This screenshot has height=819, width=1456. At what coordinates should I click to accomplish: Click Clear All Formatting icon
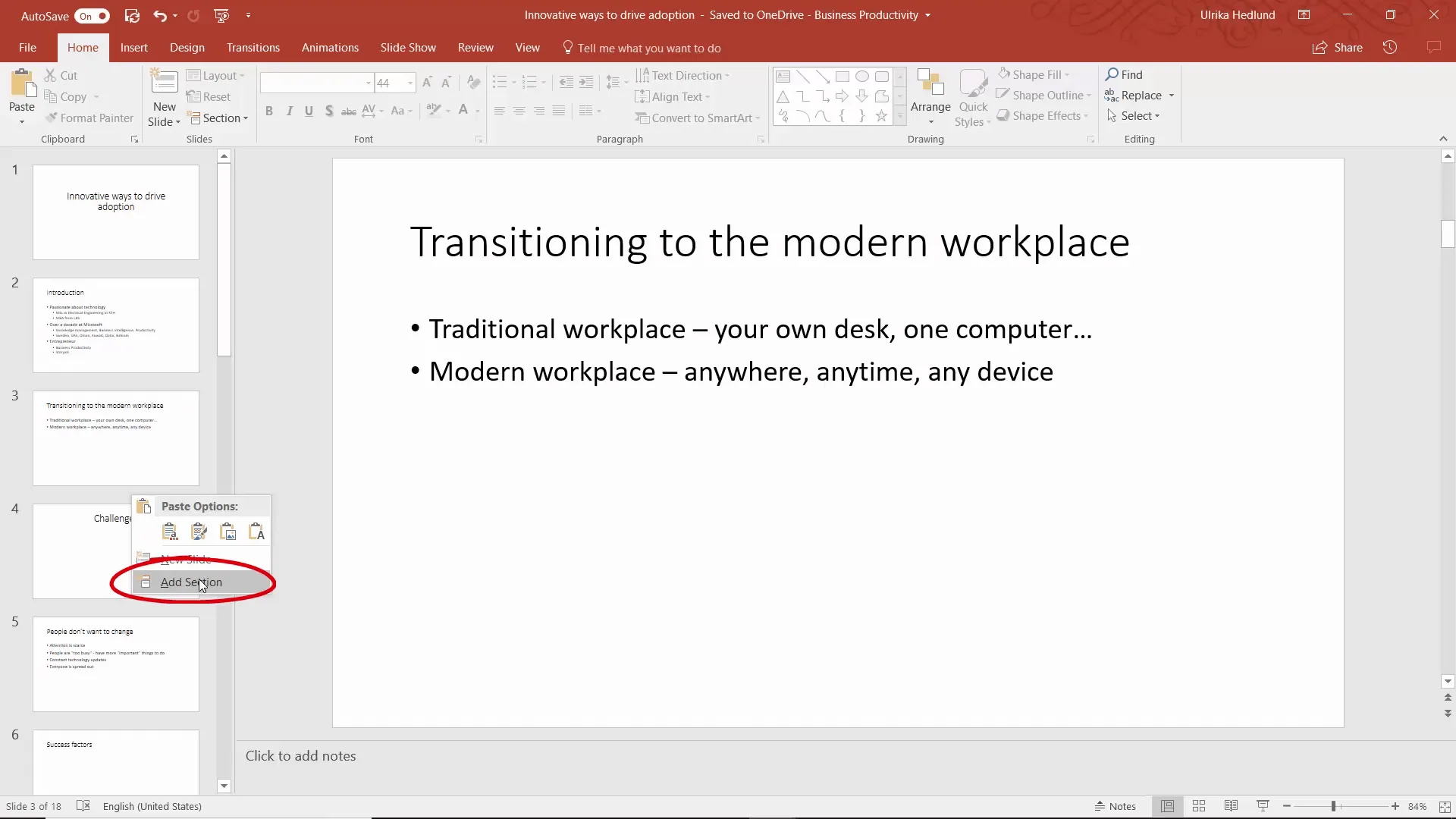[473, 83]
